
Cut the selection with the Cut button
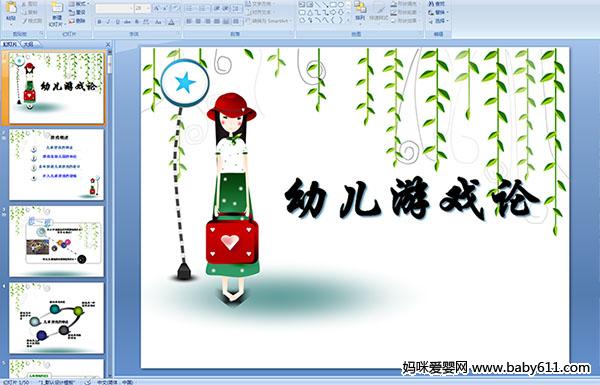click(x=29, y=4)
